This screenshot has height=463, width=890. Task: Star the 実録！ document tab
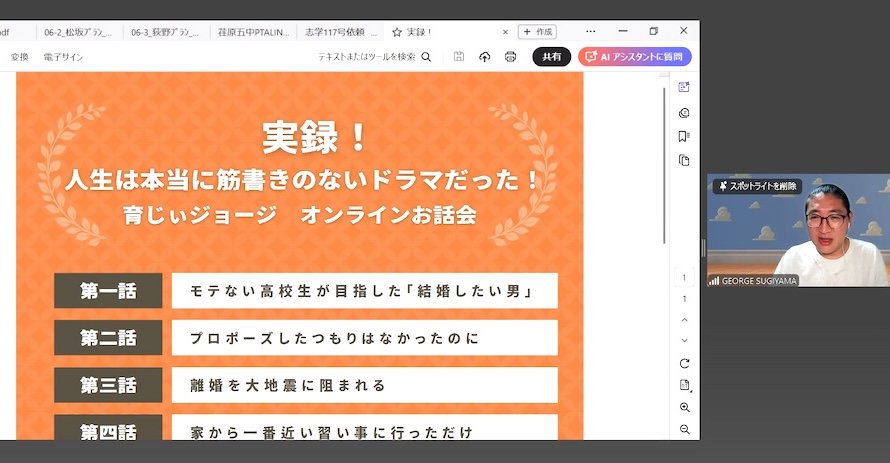(x=397, y=32)
